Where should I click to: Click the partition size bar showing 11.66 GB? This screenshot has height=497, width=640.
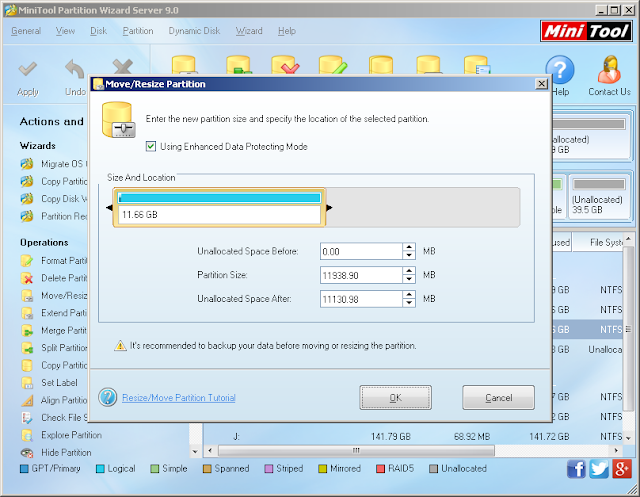(x=220, y=208)
